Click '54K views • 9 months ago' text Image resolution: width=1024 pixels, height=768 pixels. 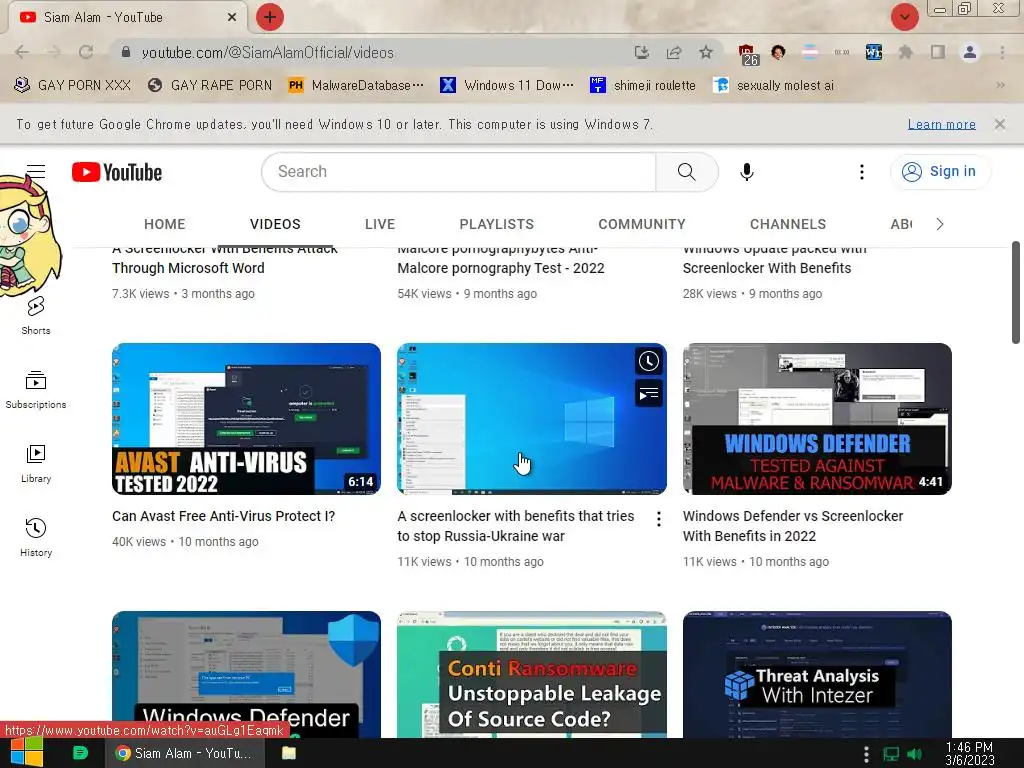[x=467, y=294]
